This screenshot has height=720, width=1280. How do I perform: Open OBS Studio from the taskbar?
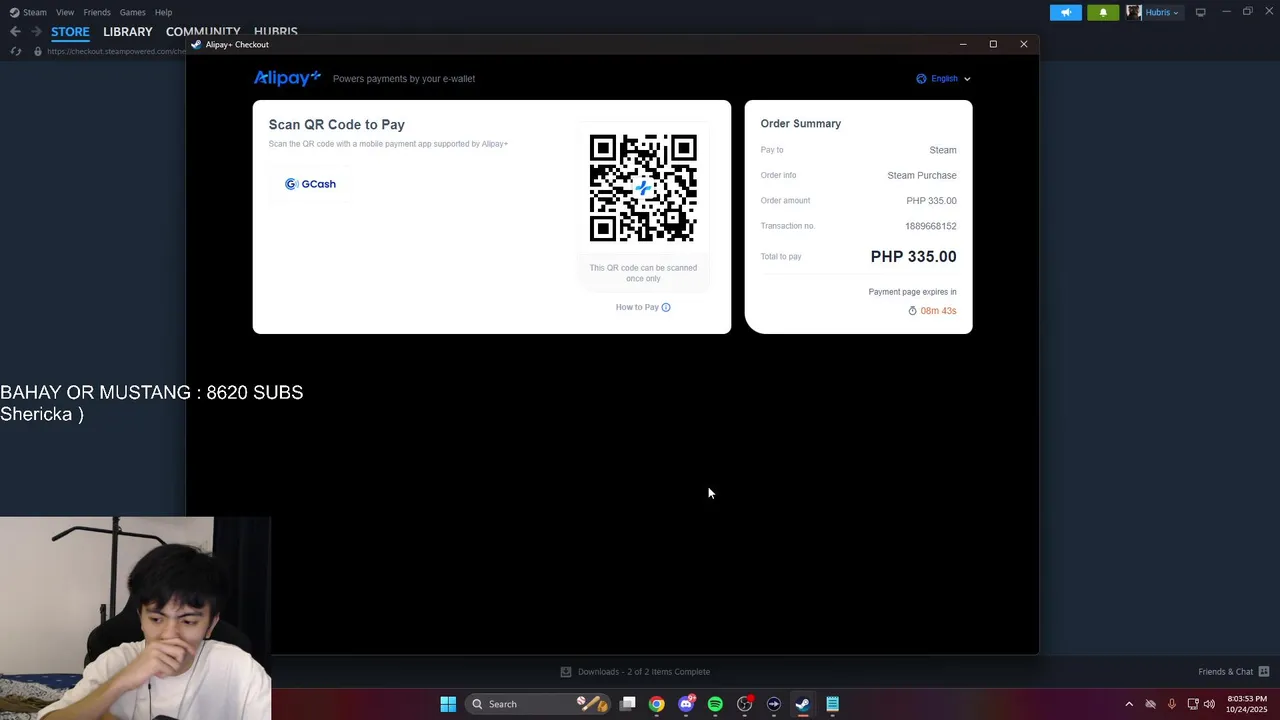744,704
